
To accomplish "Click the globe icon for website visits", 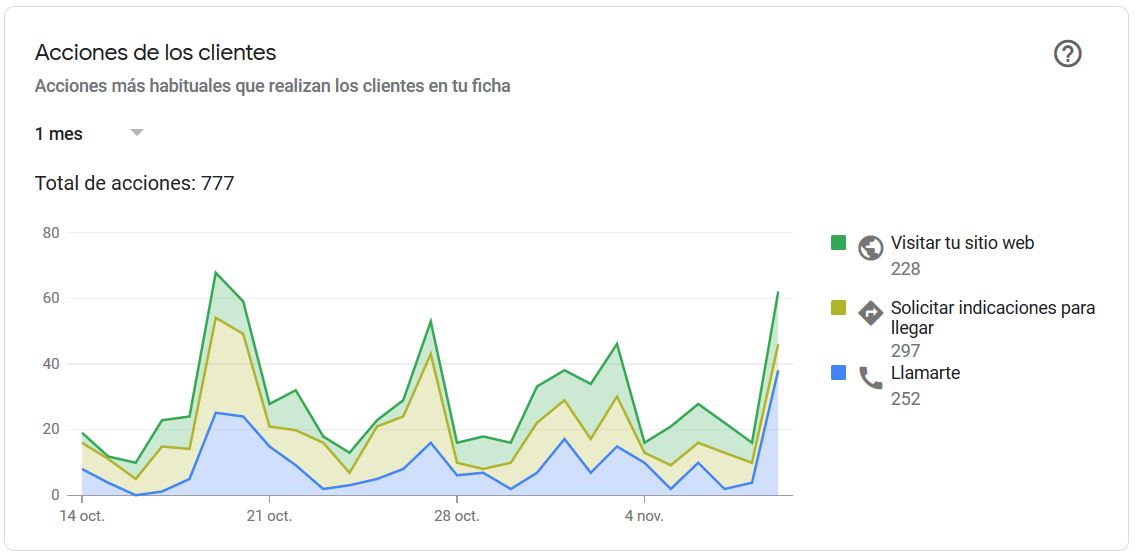I will point(871,247).
